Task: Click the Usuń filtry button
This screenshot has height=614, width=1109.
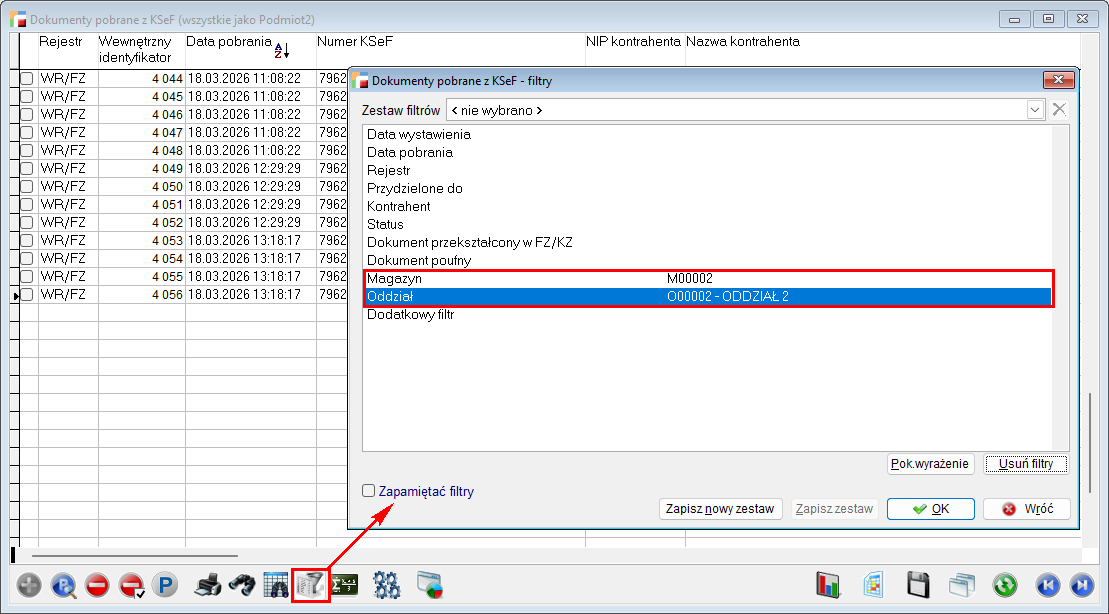Action: point(1026,464)
